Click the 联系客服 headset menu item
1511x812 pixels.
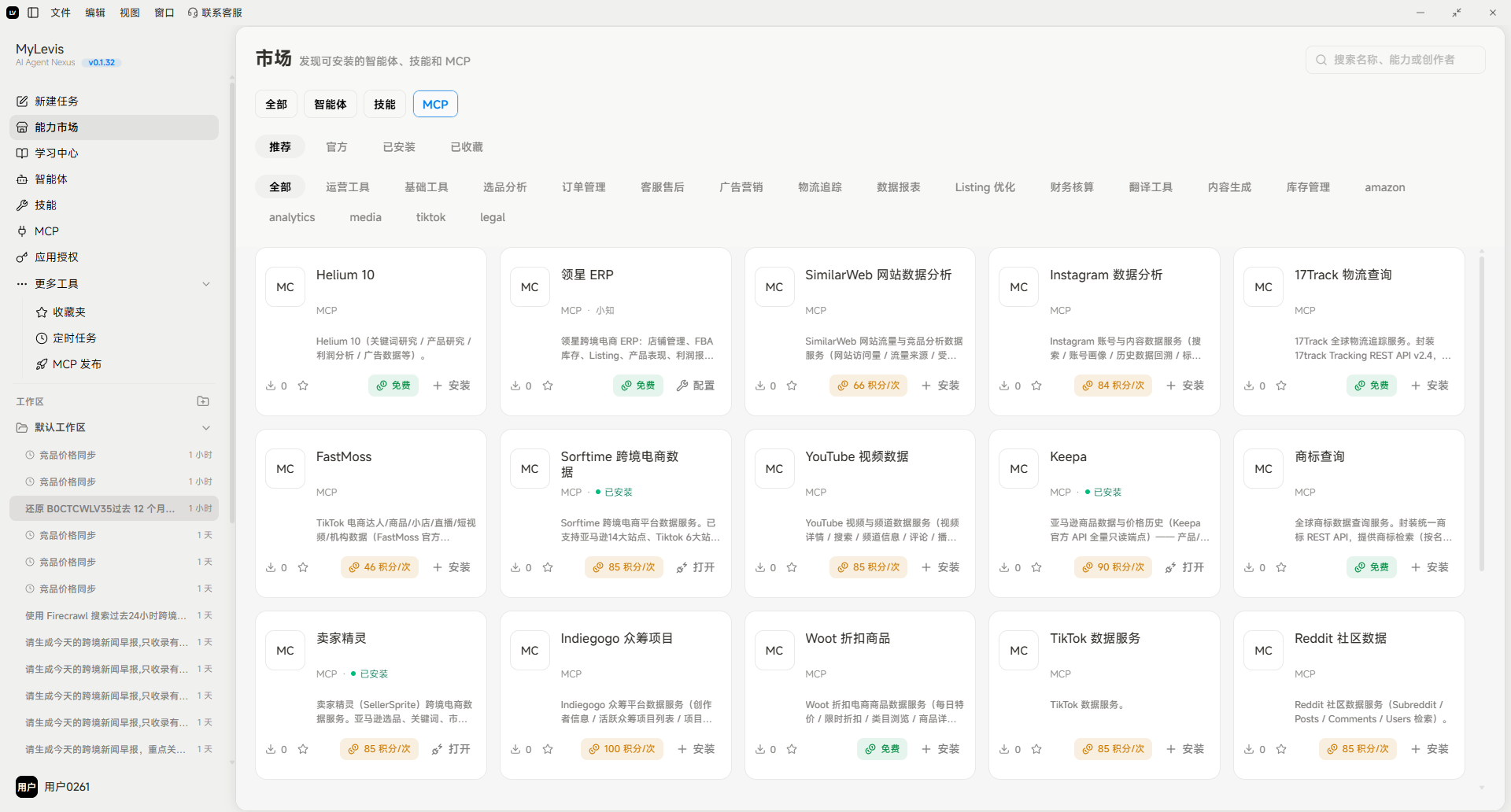[x=215, y=13]
